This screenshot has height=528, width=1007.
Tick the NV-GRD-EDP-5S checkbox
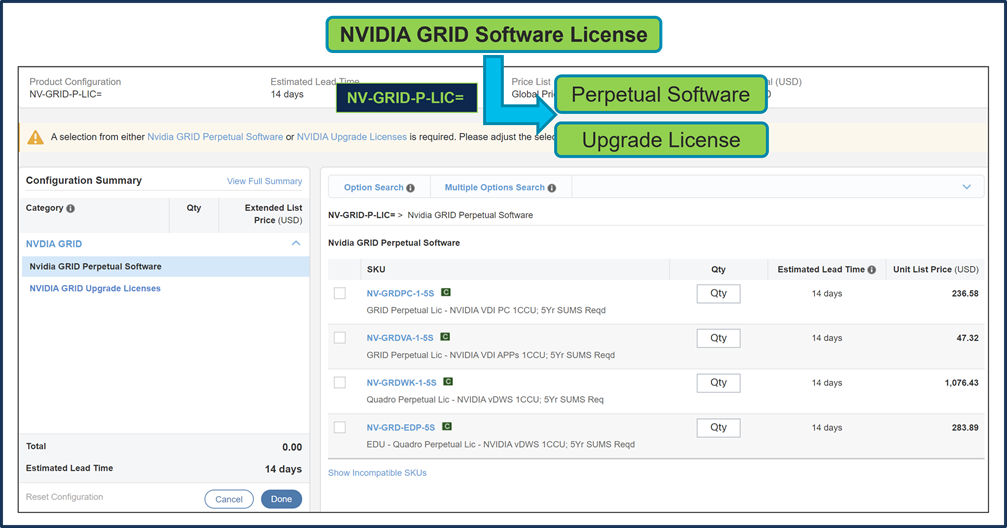click(340, 427)
